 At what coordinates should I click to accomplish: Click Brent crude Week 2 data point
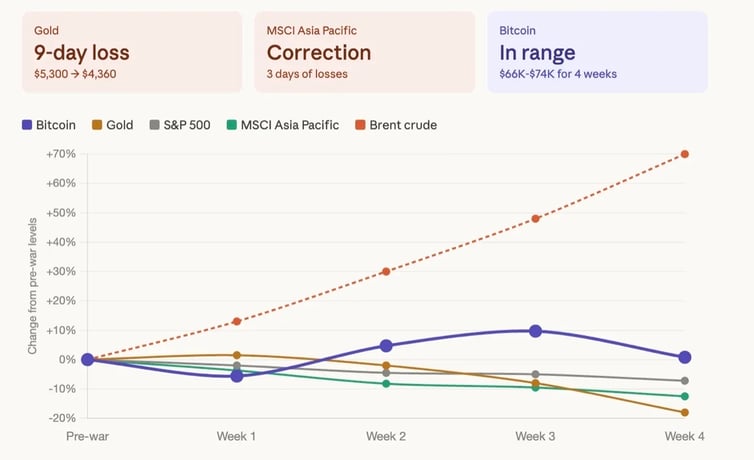pyautogui.click(x=386, y=271)
